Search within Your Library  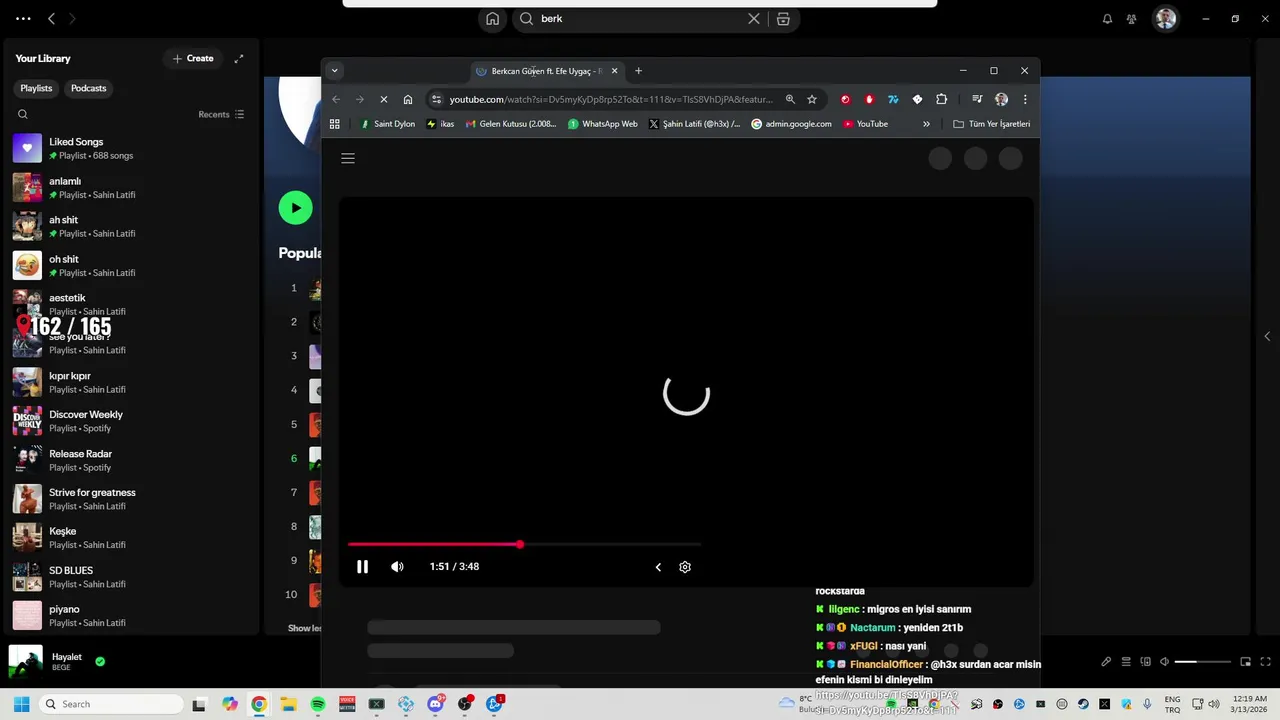(x=23, y=115)
